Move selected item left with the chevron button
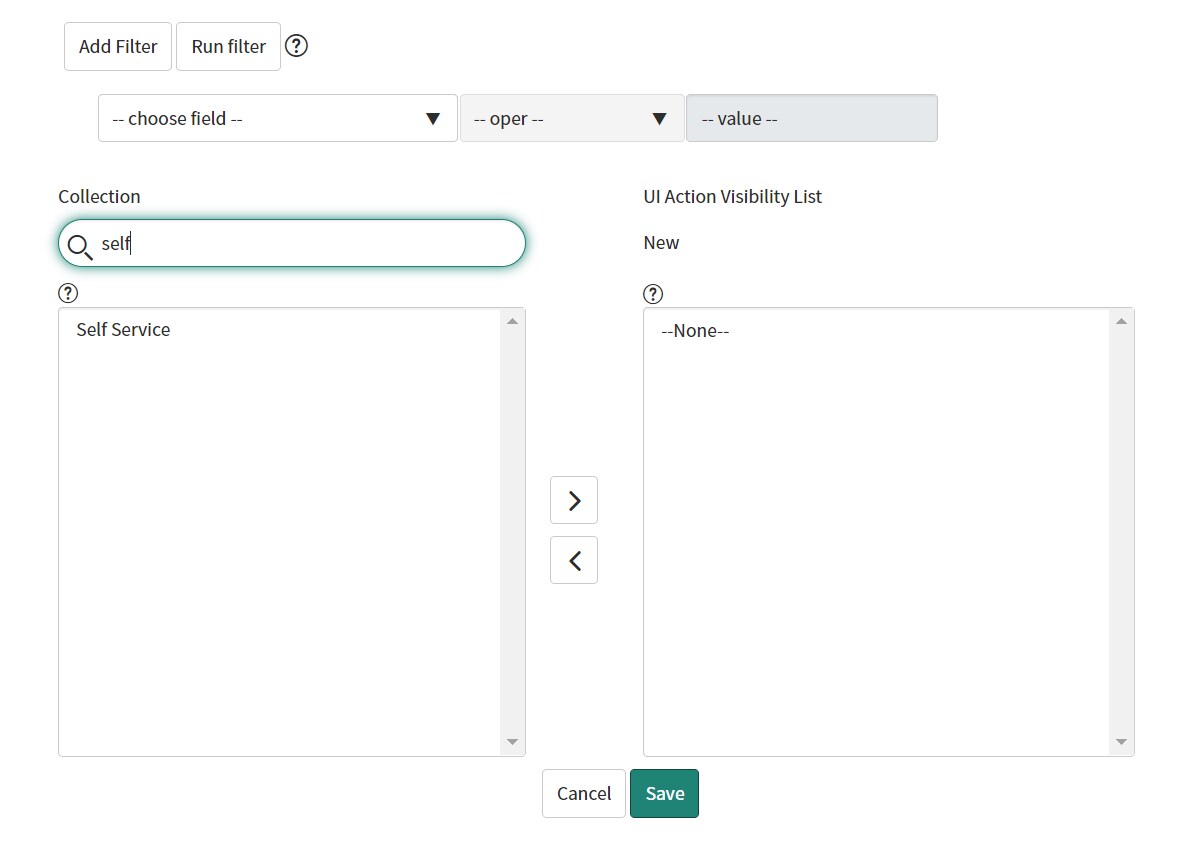Image resolution: width=1191 pixels, height=844 pixels. pos(573,560)
